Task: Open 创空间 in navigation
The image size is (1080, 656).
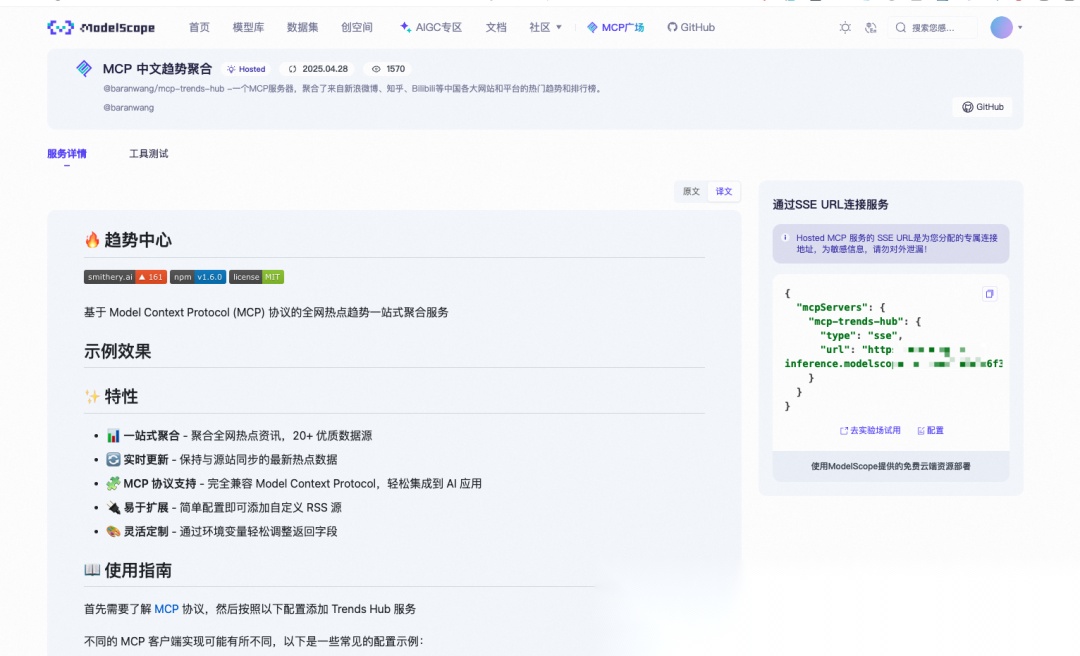Action: (x=357, y=28)
